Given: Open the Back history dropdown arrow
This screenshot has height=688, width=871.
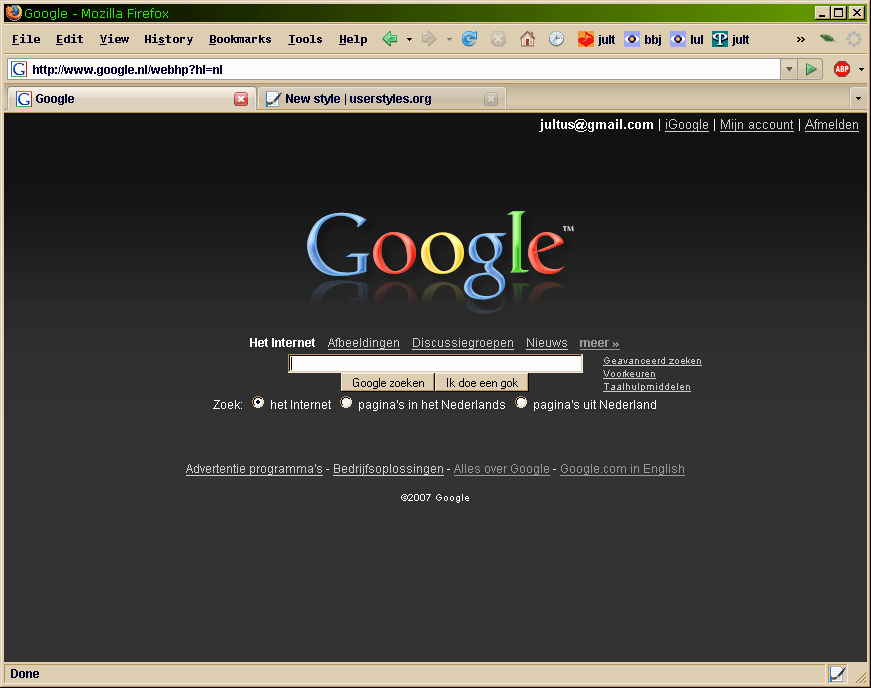Looking at the screenshot, I should coord(409,39).
